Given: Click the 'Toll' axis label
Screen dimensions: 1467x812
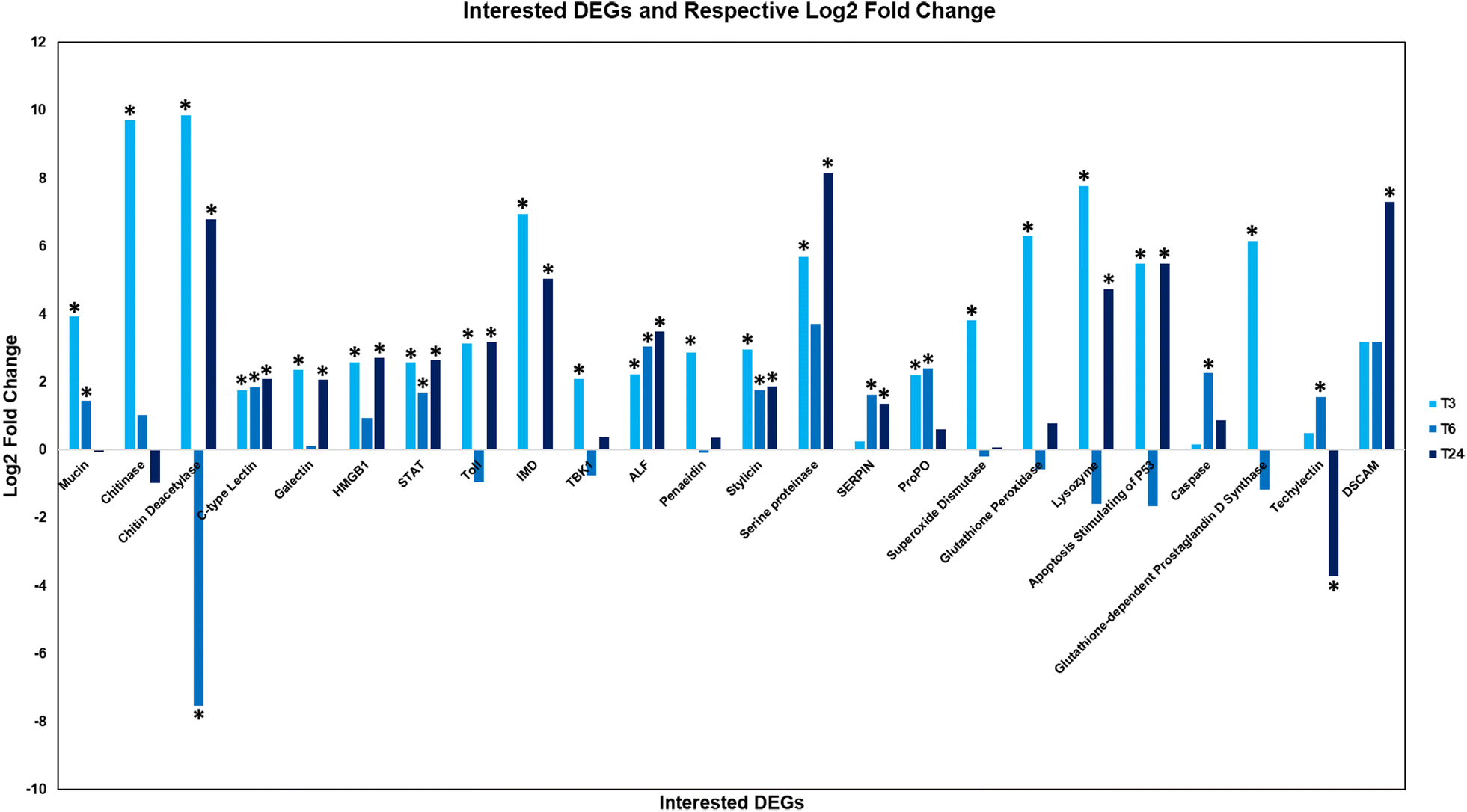Looking at the screenshot, I should (x=471, y=471).
